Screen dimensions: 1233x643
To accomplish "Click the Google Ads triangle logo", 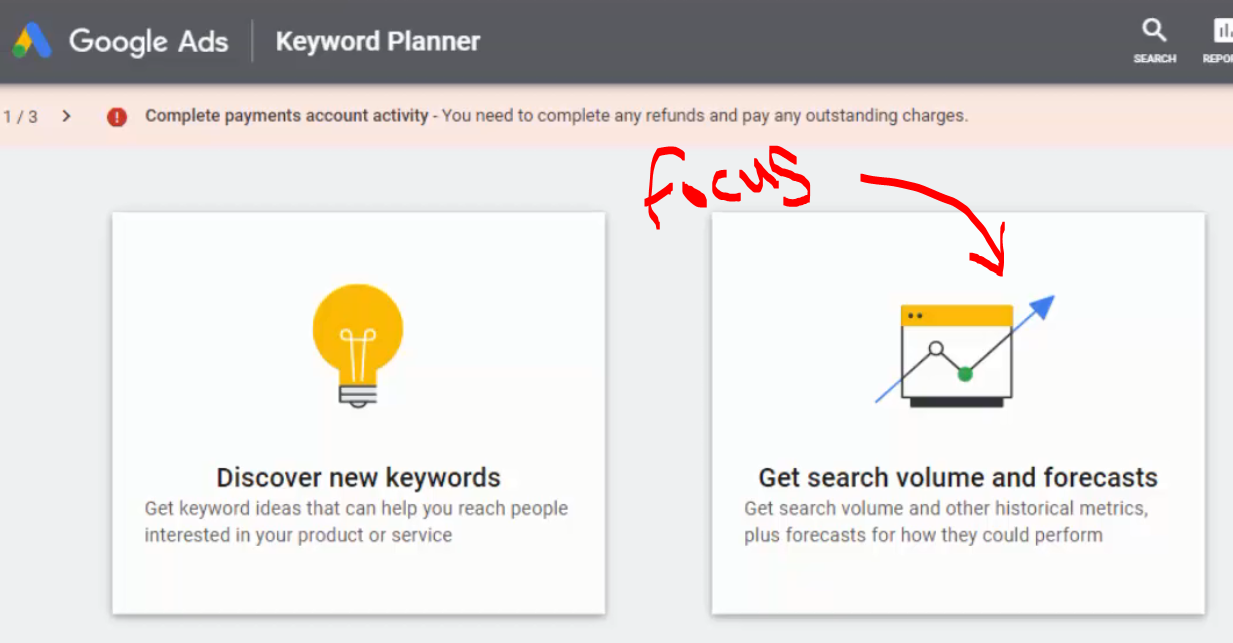I will pyautogui.click(x=32, y=41).
